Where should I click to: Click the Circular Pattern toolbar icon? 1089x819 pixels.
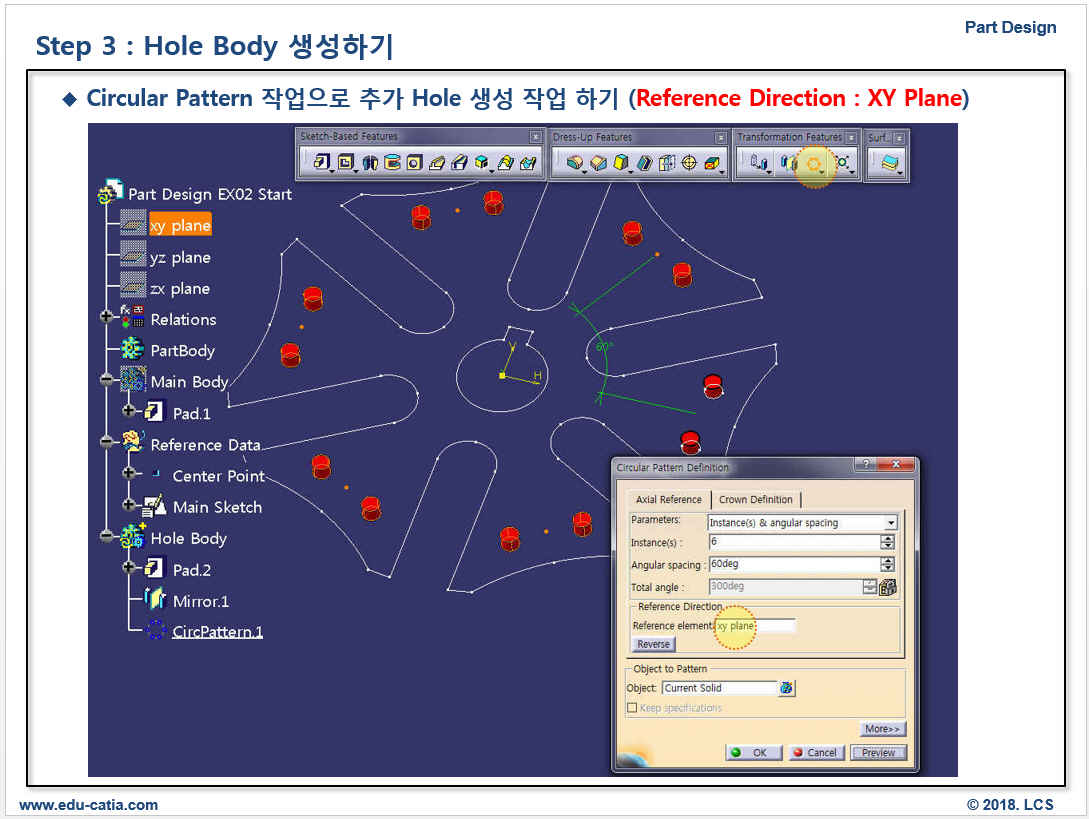[814, 162]
